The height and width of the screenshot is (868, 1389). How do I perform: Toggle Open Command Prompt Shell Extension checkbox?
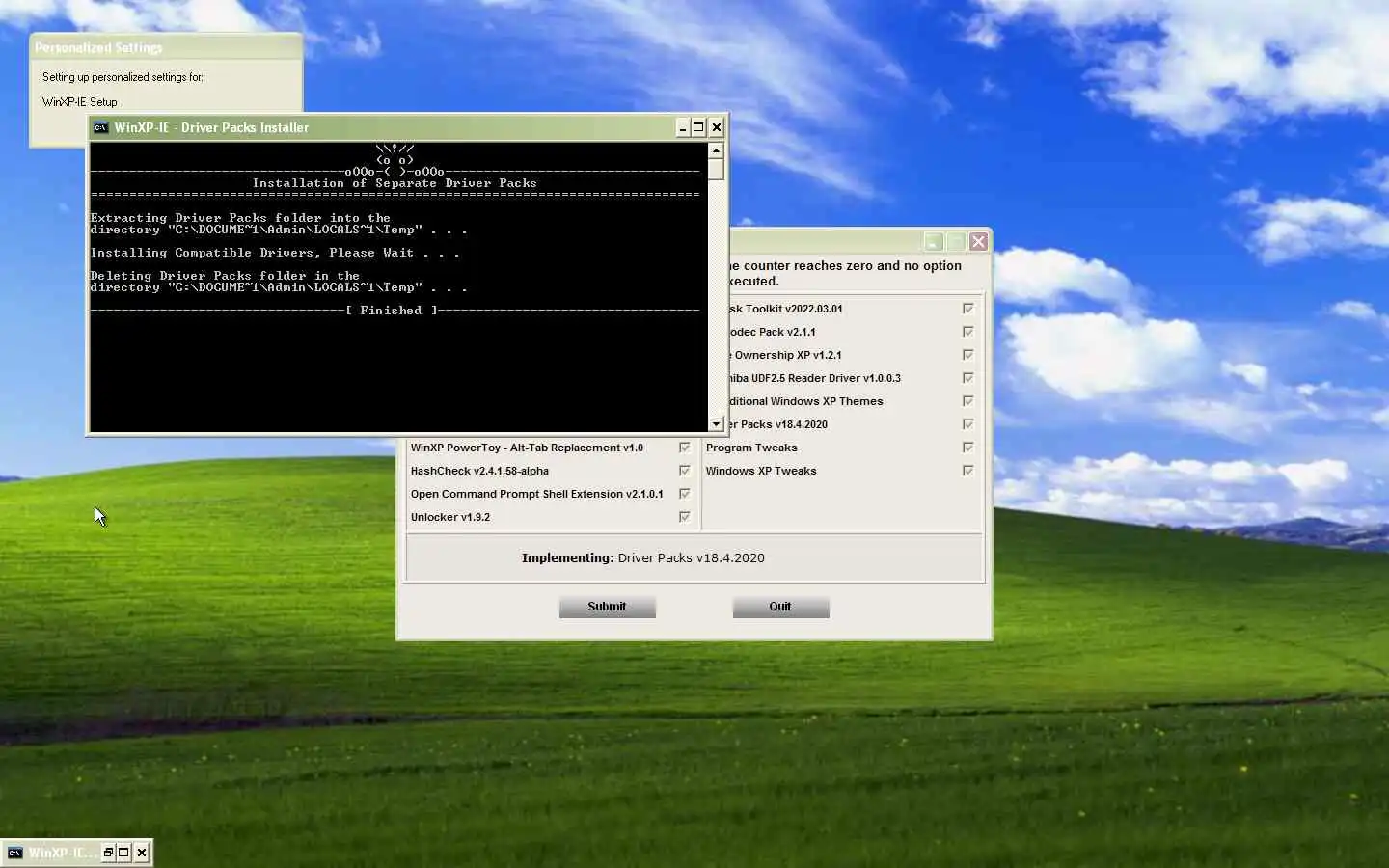pyautogui.click(x=685, y=494)
